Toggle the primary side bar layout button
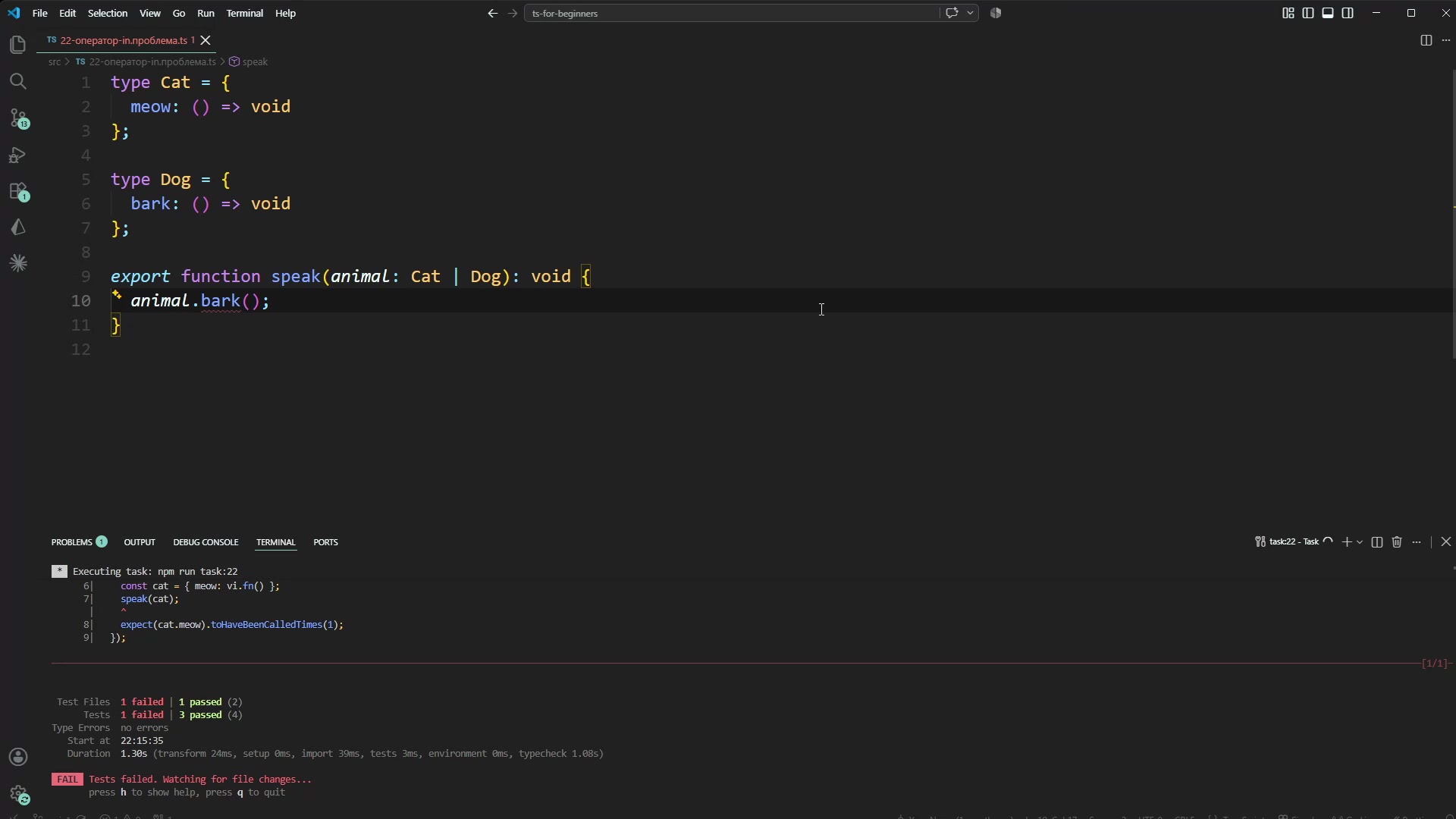This screenshot has height=819, width=1456. [1308, 13]
